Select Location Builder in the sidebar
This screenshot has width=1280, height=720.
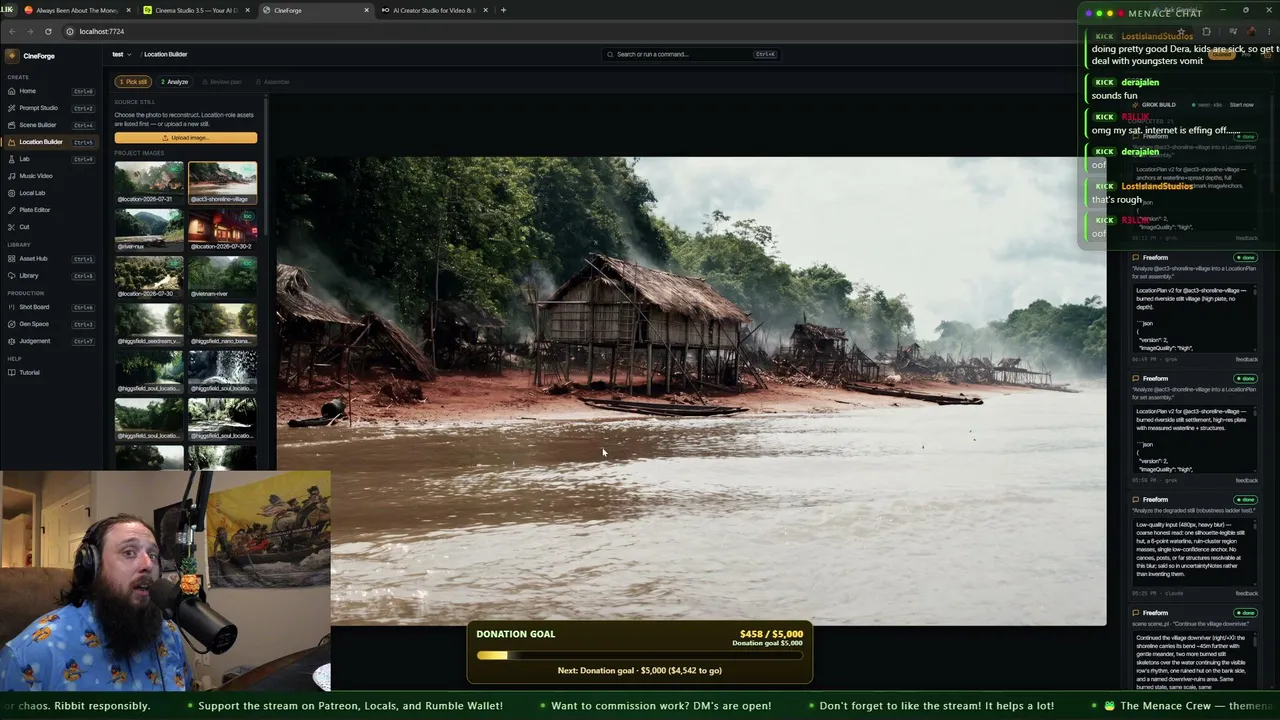pyautogui.click(x=50, y=142)
